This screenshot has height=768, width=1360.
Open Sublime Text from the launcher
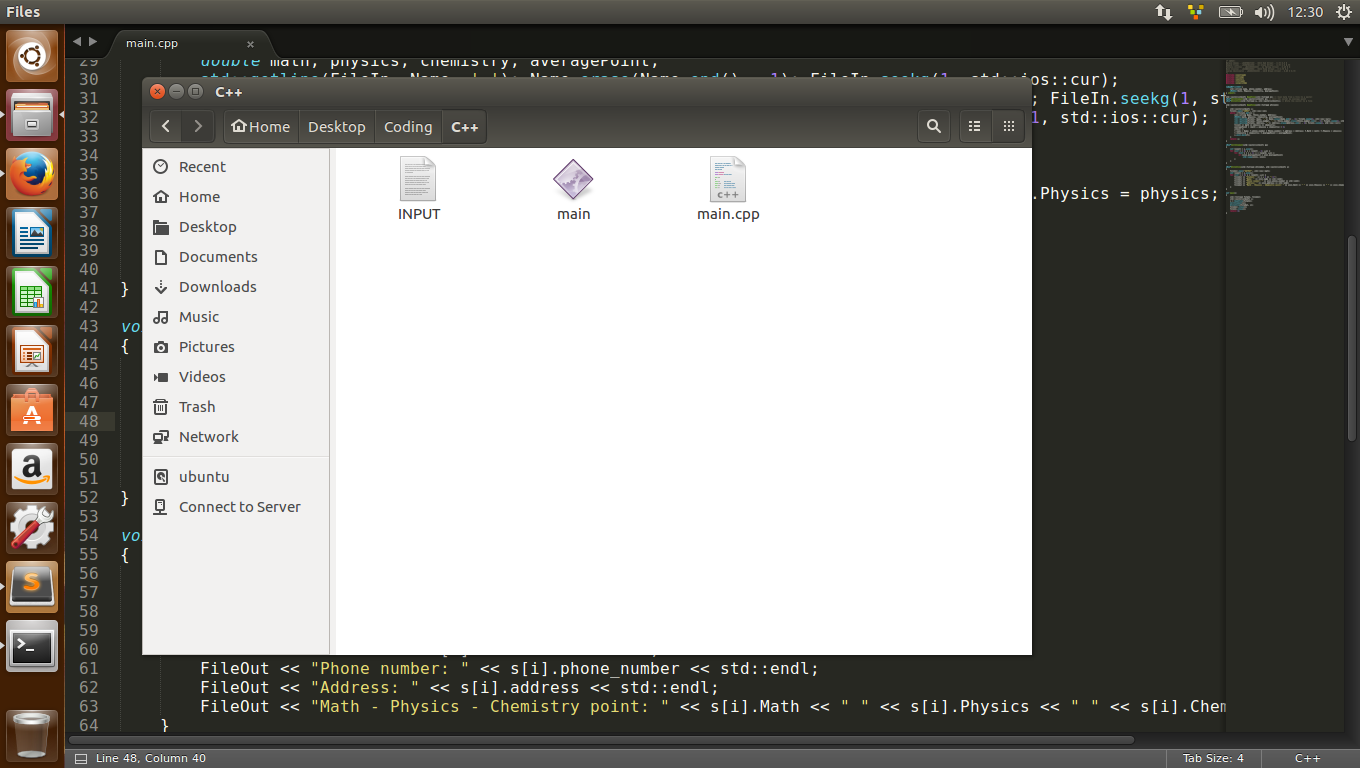[32, 586]
